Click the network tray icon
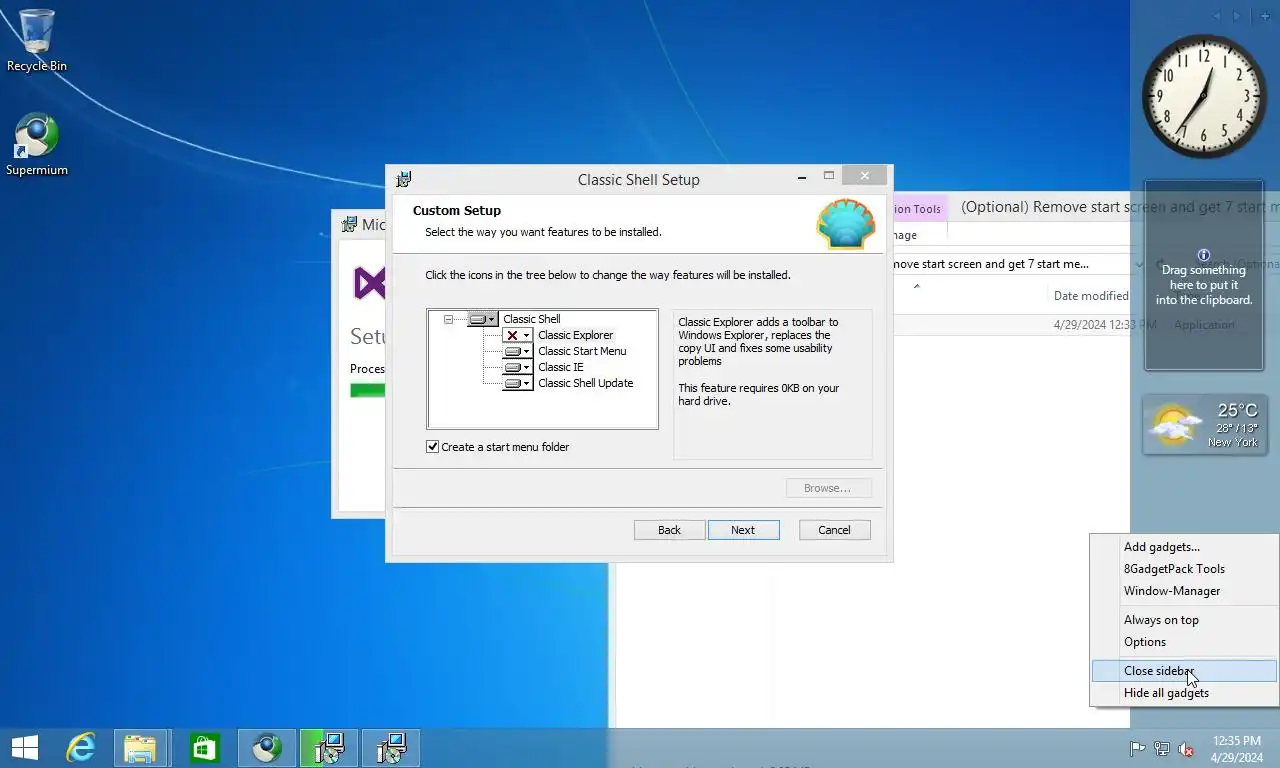The height and width of the screenshot is (768, 1280). click(x=1162, y=749)
